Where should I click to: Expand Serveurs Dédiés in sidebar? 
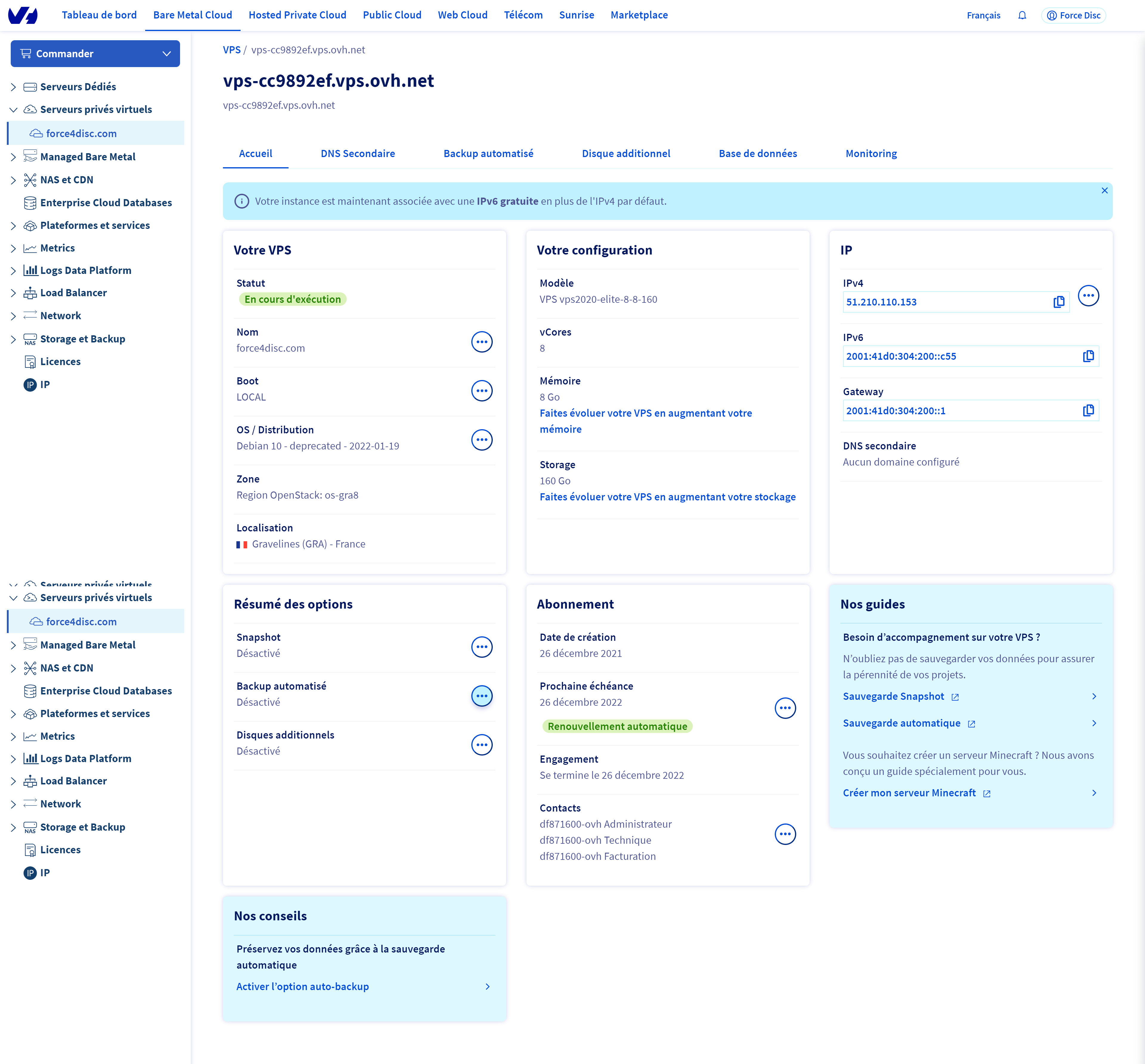pos(13,87)
